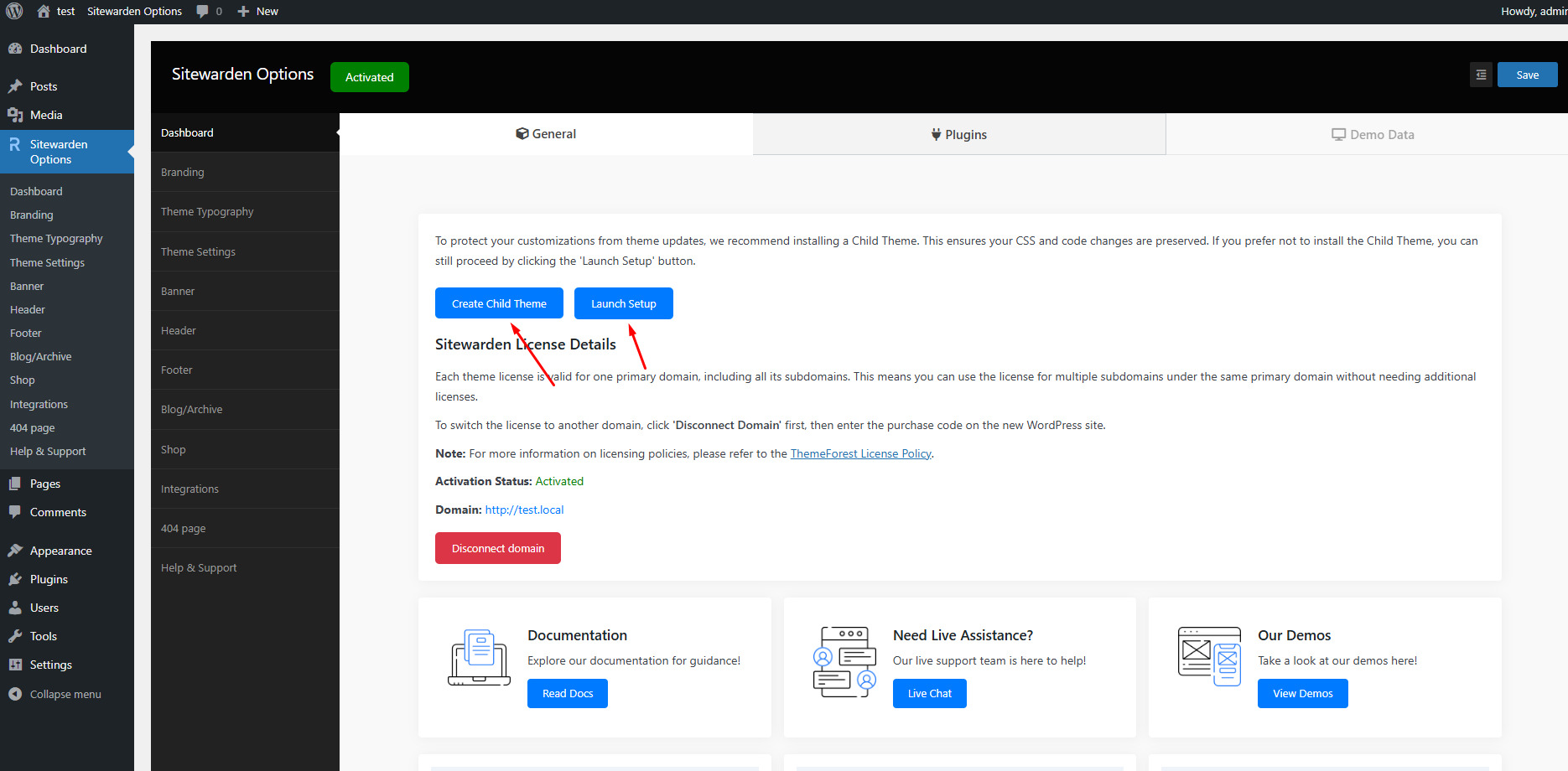1568x771 pixels.
Task: Open Banner in the options panel
Action: 245,291
